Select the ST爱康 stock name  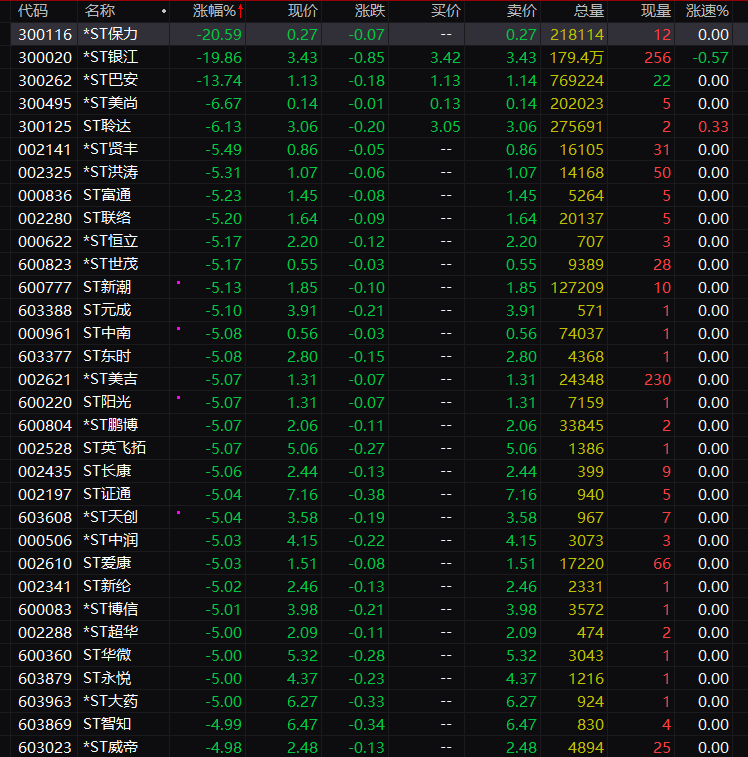tap(107, 563)
